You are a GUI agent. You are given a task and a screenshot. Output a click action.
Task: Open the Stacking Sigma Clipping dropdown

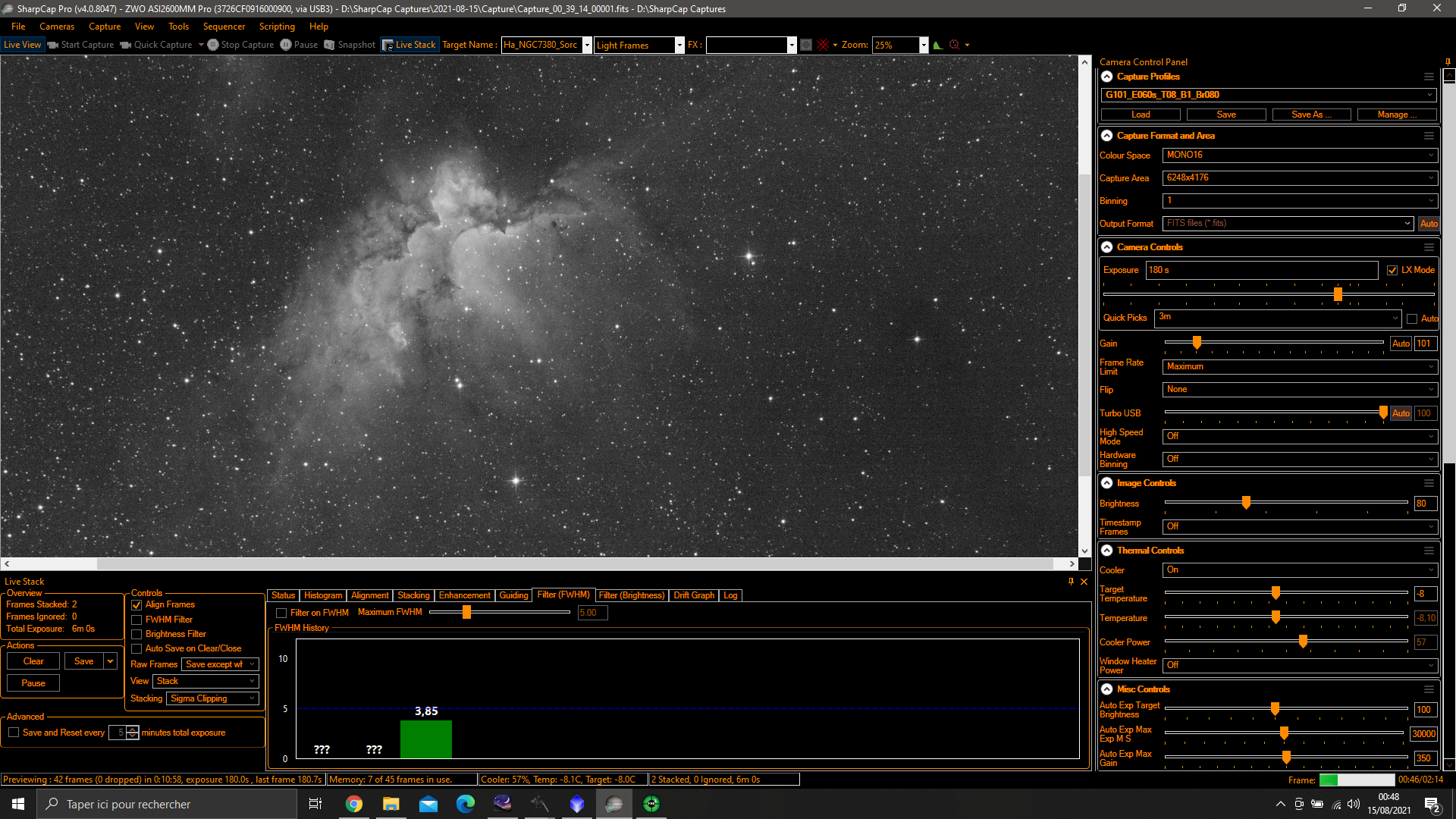(212, 698)
